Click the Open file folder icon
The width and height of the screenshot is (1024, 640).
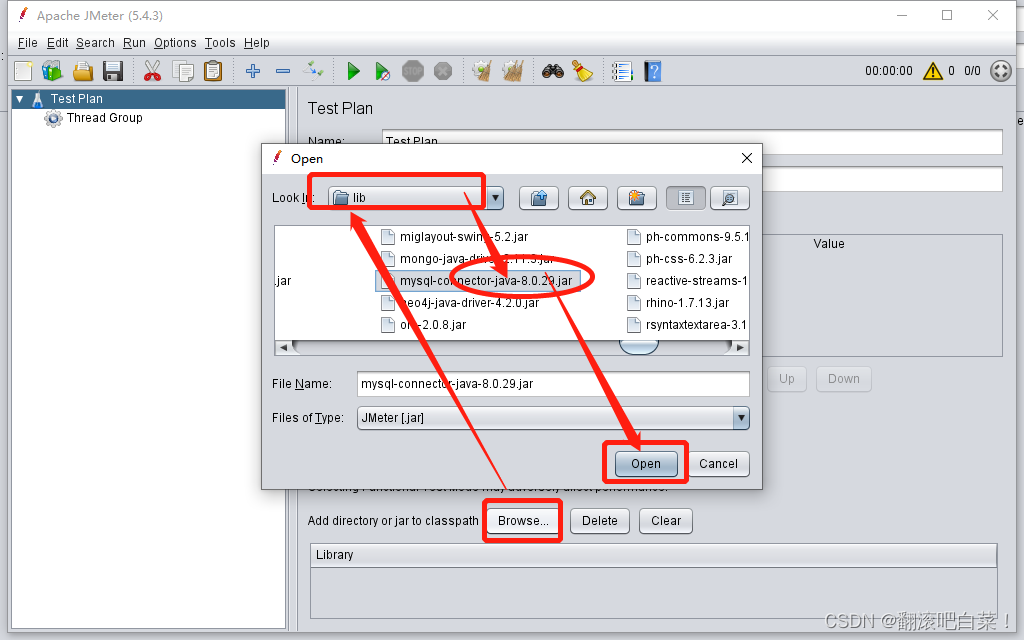click(x=83, y=71)
